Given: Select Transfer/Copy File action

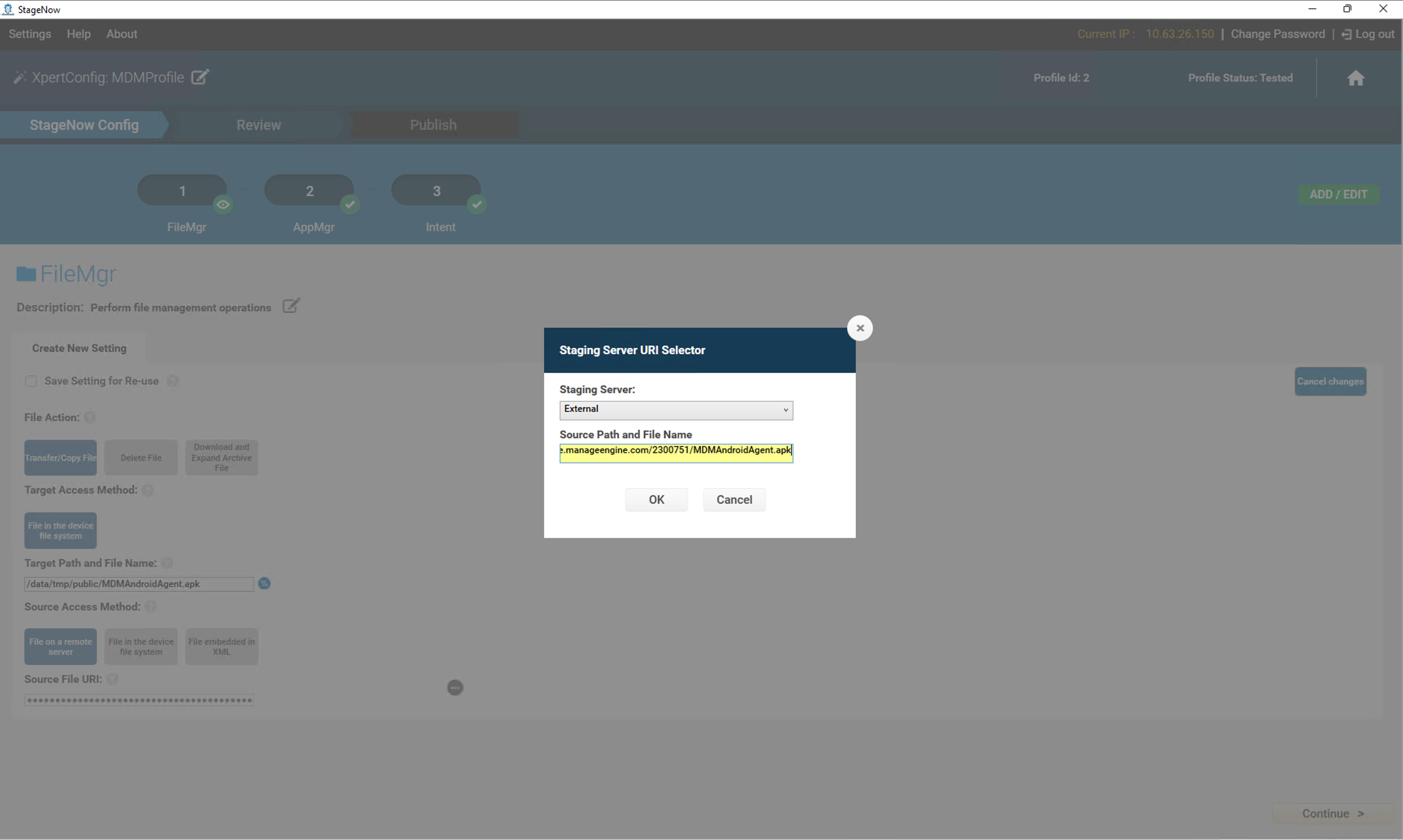Looking at the screenshot, I should coord(60,458).
